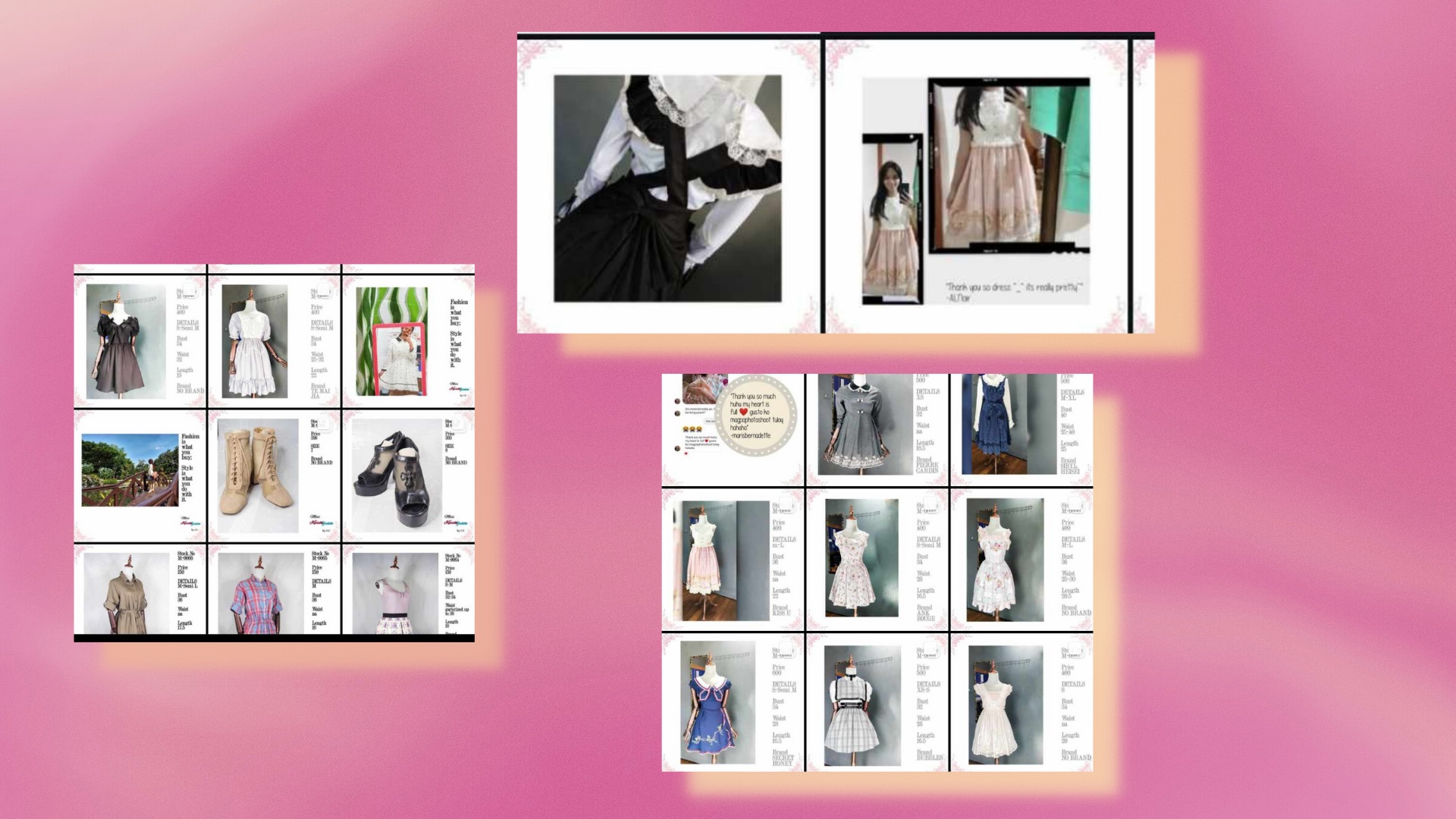Open the large black and white maid dress close-up
The height and width of the screenshot is (819, 1456).
(x=667, y=188)
